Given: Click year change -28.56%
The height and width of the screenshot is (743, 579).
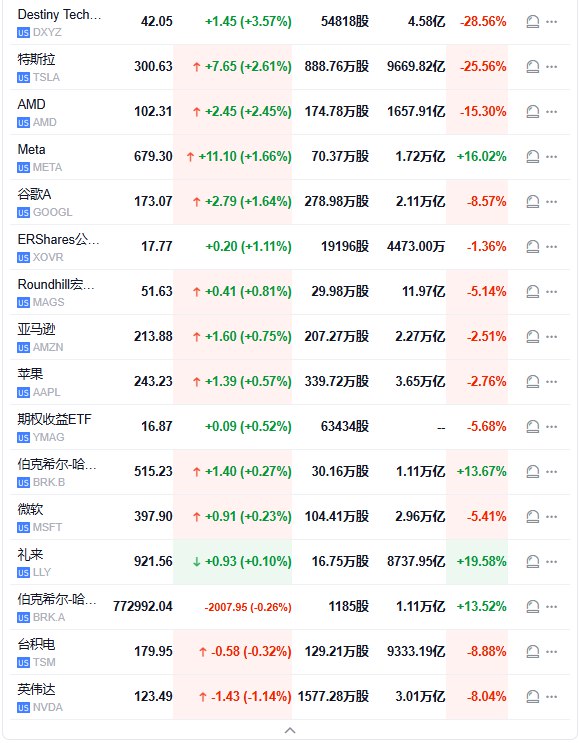Looking at the screenshot, I should [483, 22].
